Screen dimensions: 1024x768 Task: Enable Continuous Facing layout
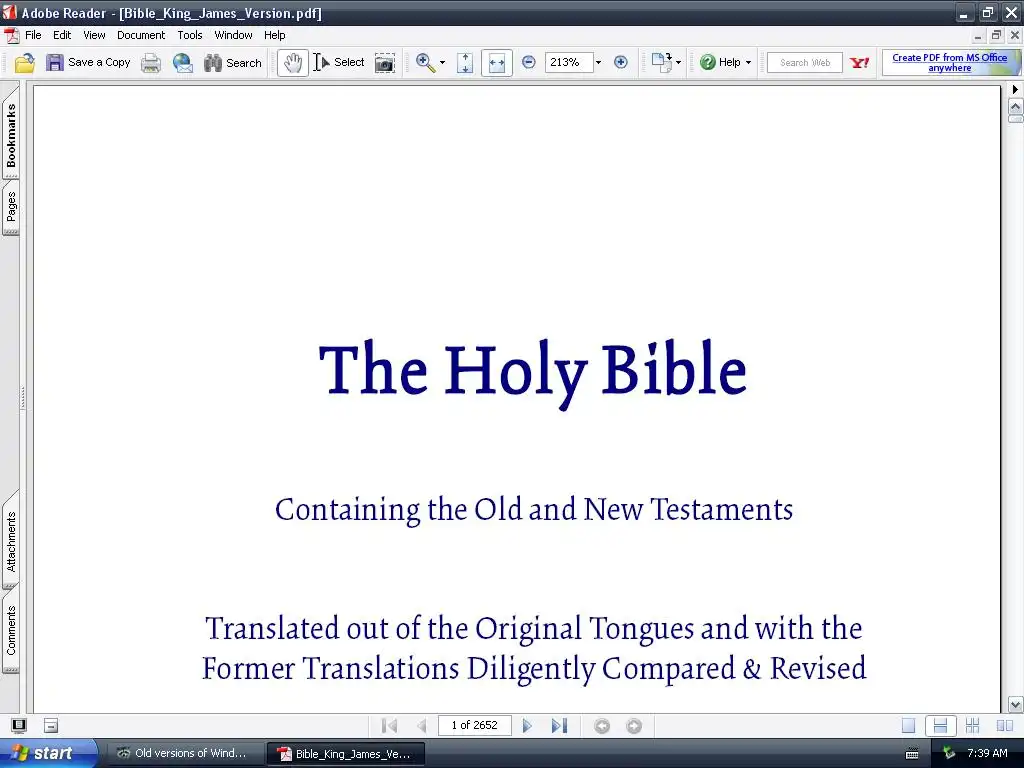point(972,726)
